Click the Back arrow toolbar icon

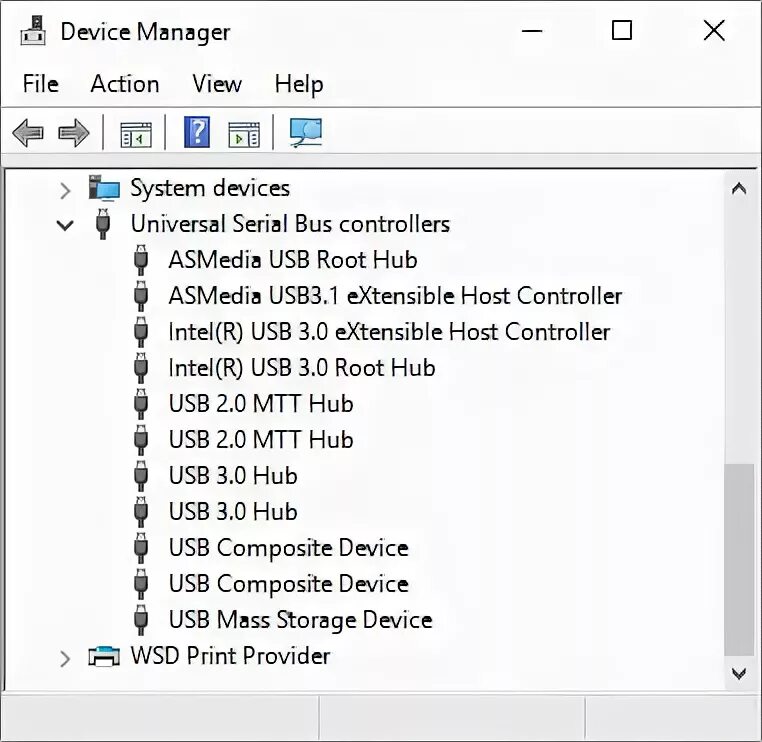(x=27, y=133)
